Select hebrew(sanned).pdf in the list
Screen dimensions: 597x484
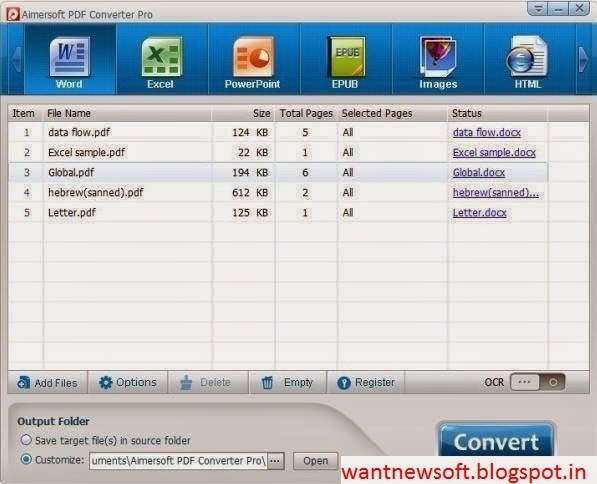point(278,193)
